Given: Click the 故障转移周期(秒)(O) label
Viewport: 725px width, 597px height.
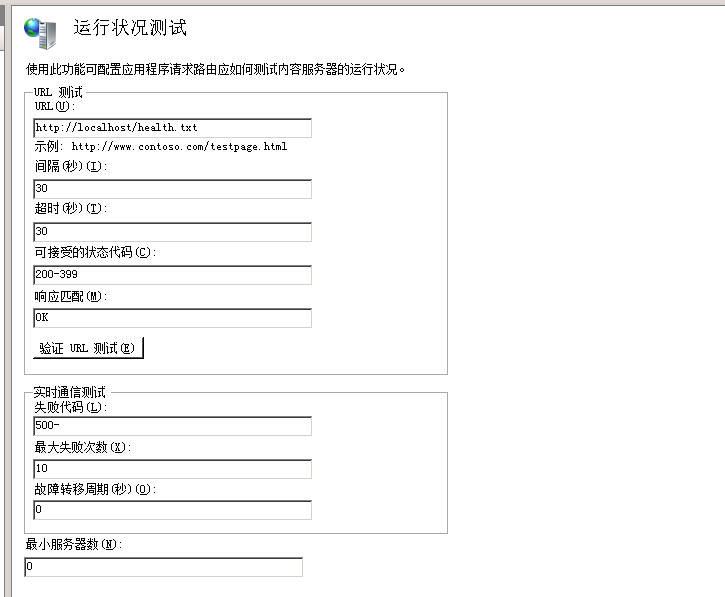Looking at the screenshot, I should pos(95,489).
